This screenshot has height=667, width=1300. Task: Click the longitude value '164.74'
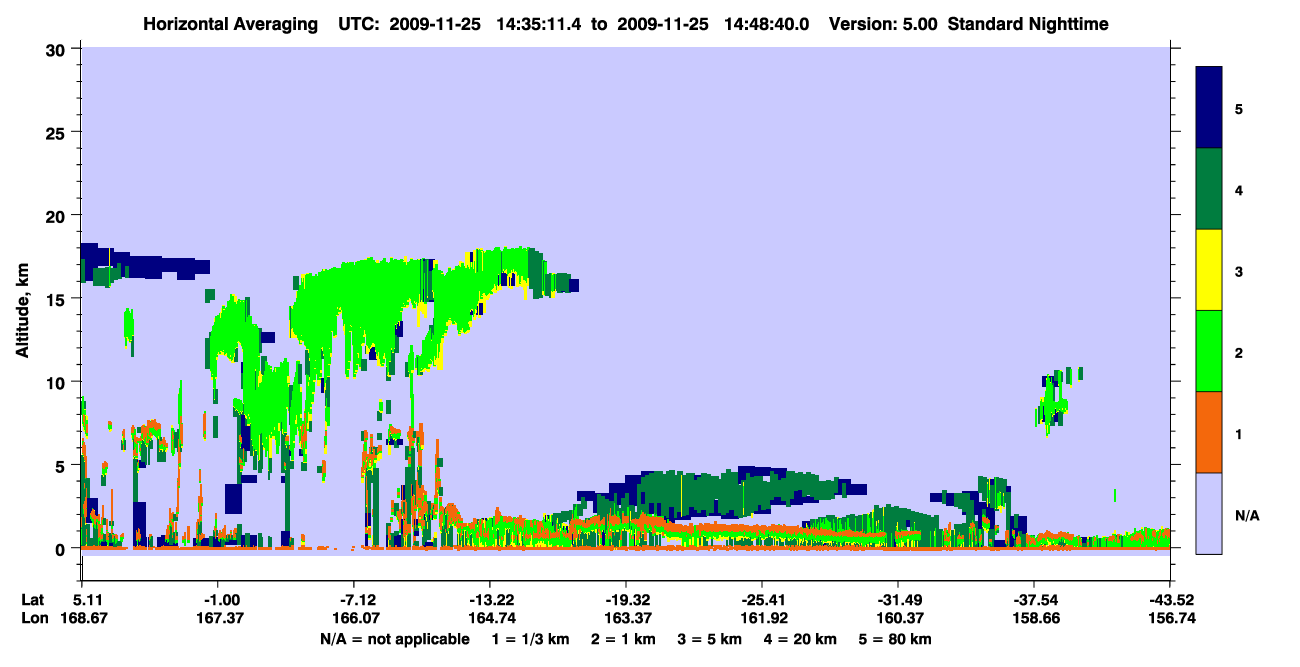tap(490, 618)
